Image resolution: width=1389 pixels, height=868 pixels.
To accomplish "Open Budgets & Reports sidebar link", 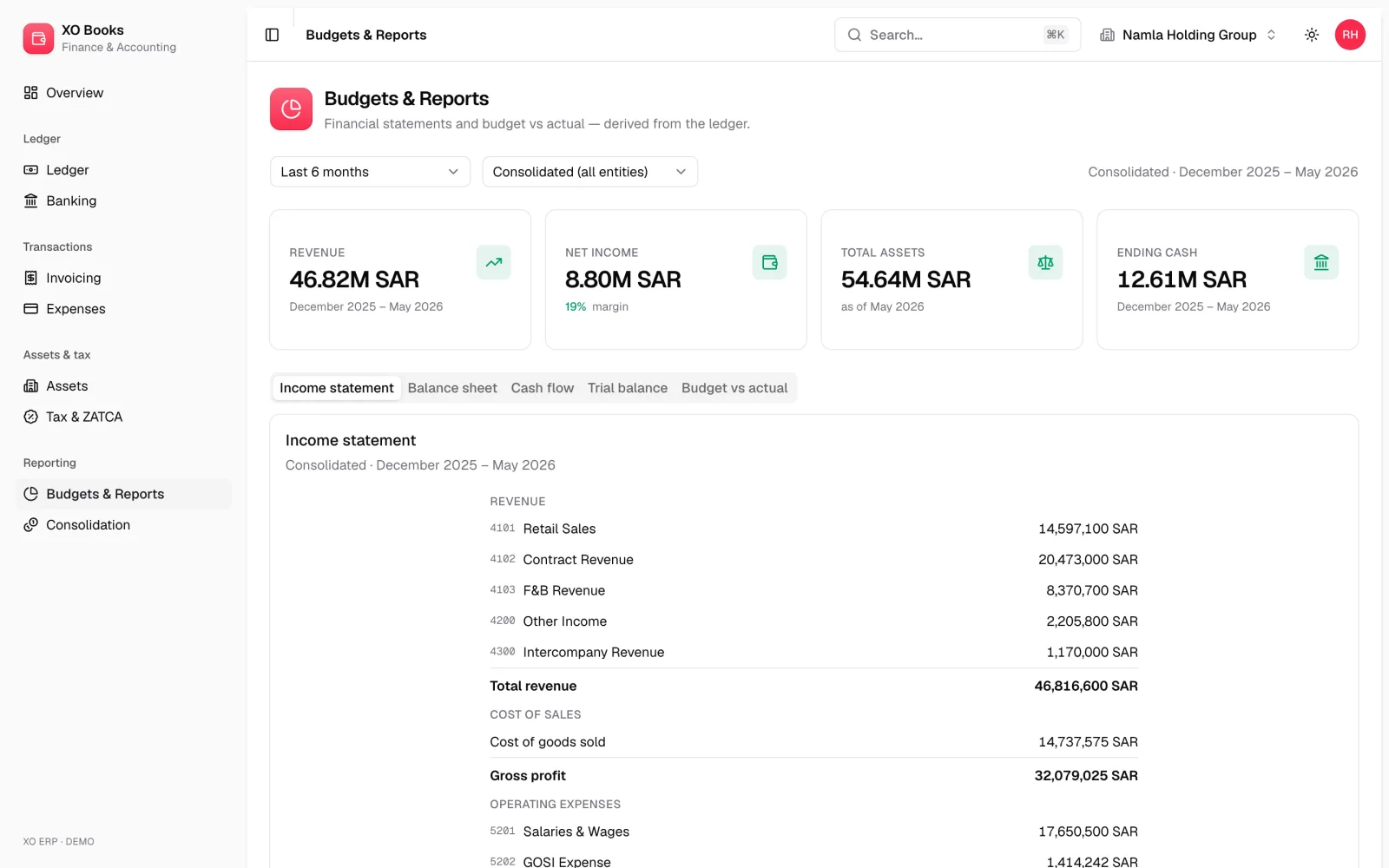I will coord(123,494).
